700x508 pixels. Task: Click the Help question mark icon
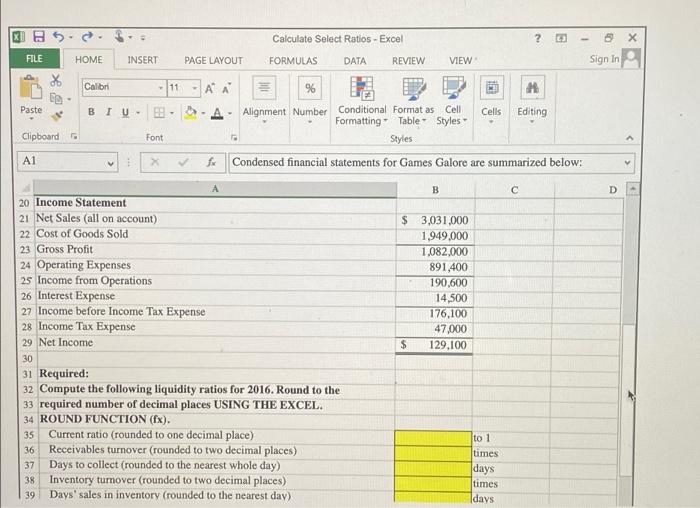point(538,38)
